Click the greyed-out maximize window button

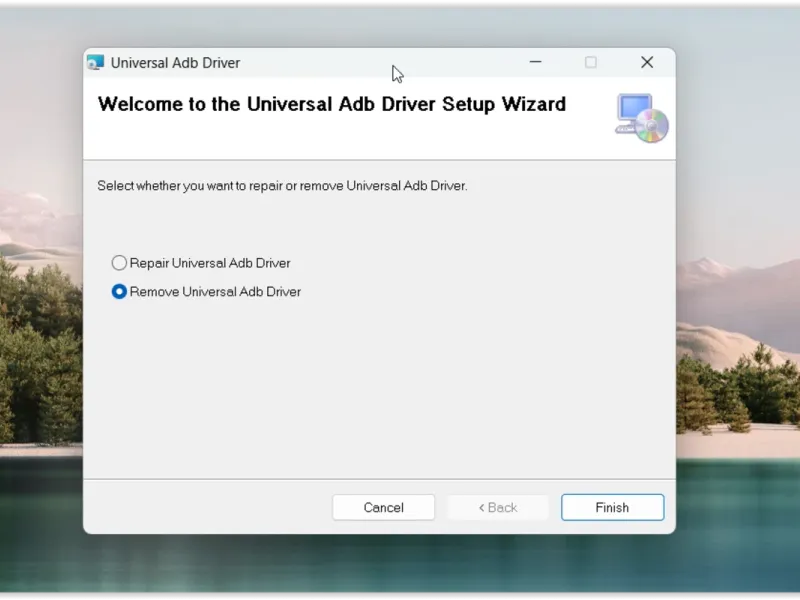[x=591, y=62]
